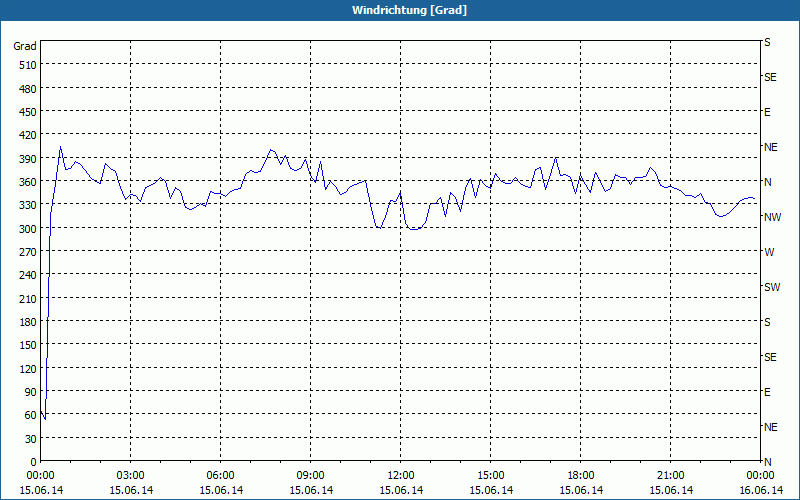The height and width of the screenshot is (500, 800).
Task: Click the "210" y-axis value
Action: pos(28,299)
